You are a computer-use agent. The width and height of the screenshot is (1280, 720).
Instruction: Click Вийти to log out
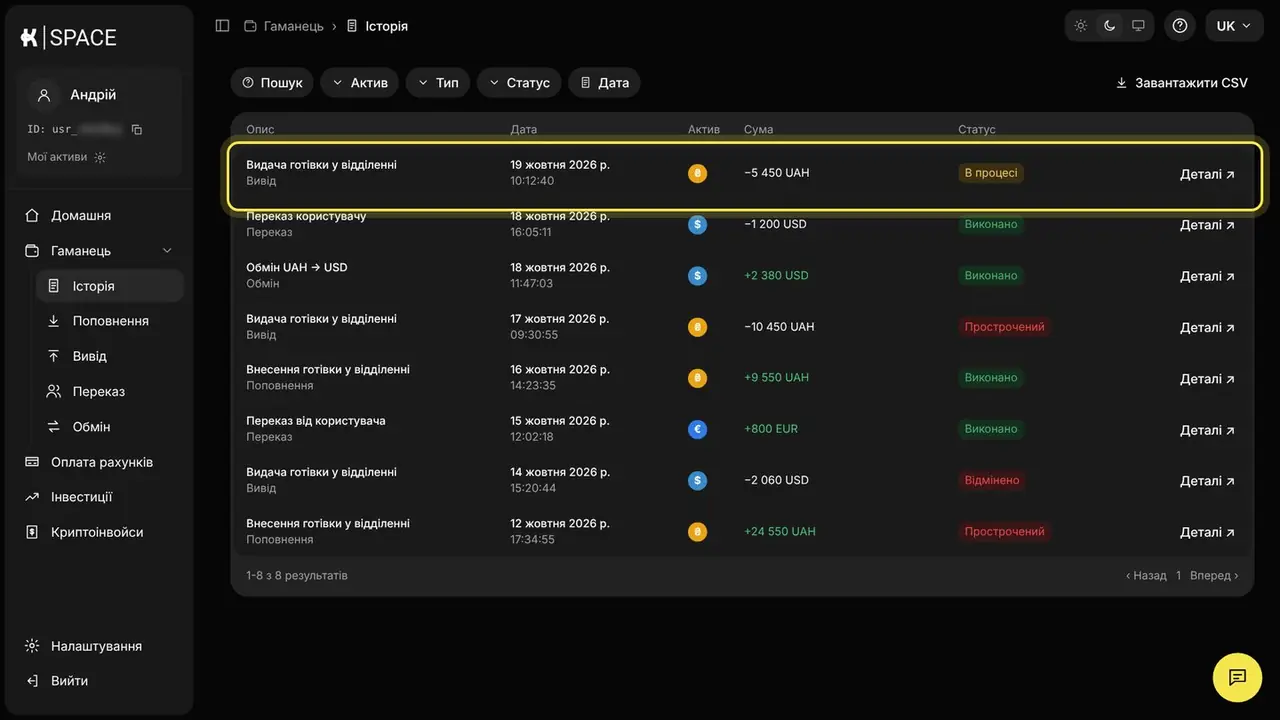pyautogui.click(x=69, y=681)
